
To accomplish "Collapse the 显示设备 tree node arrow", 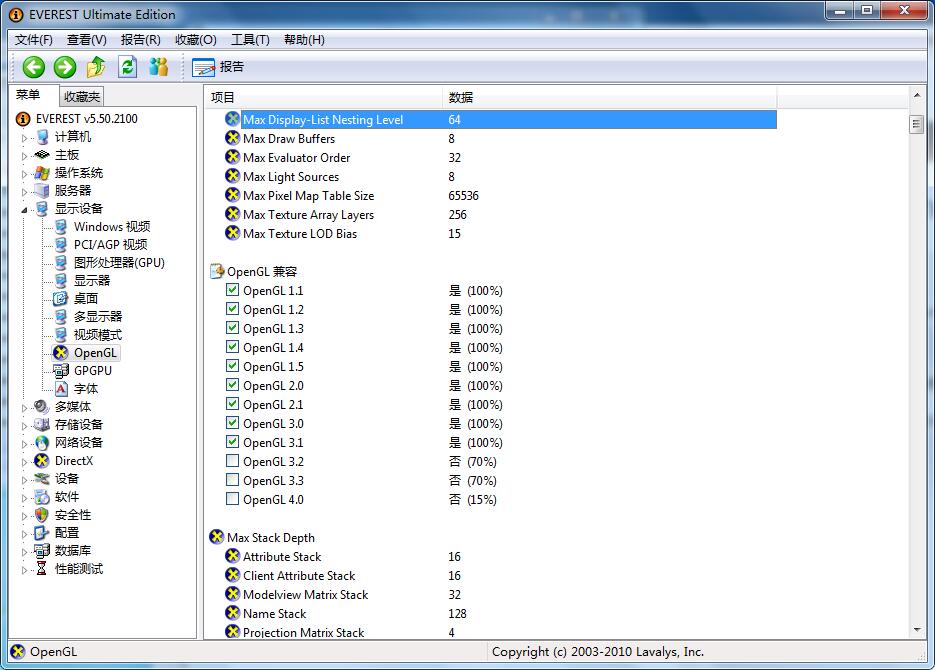I will point(24,209).
